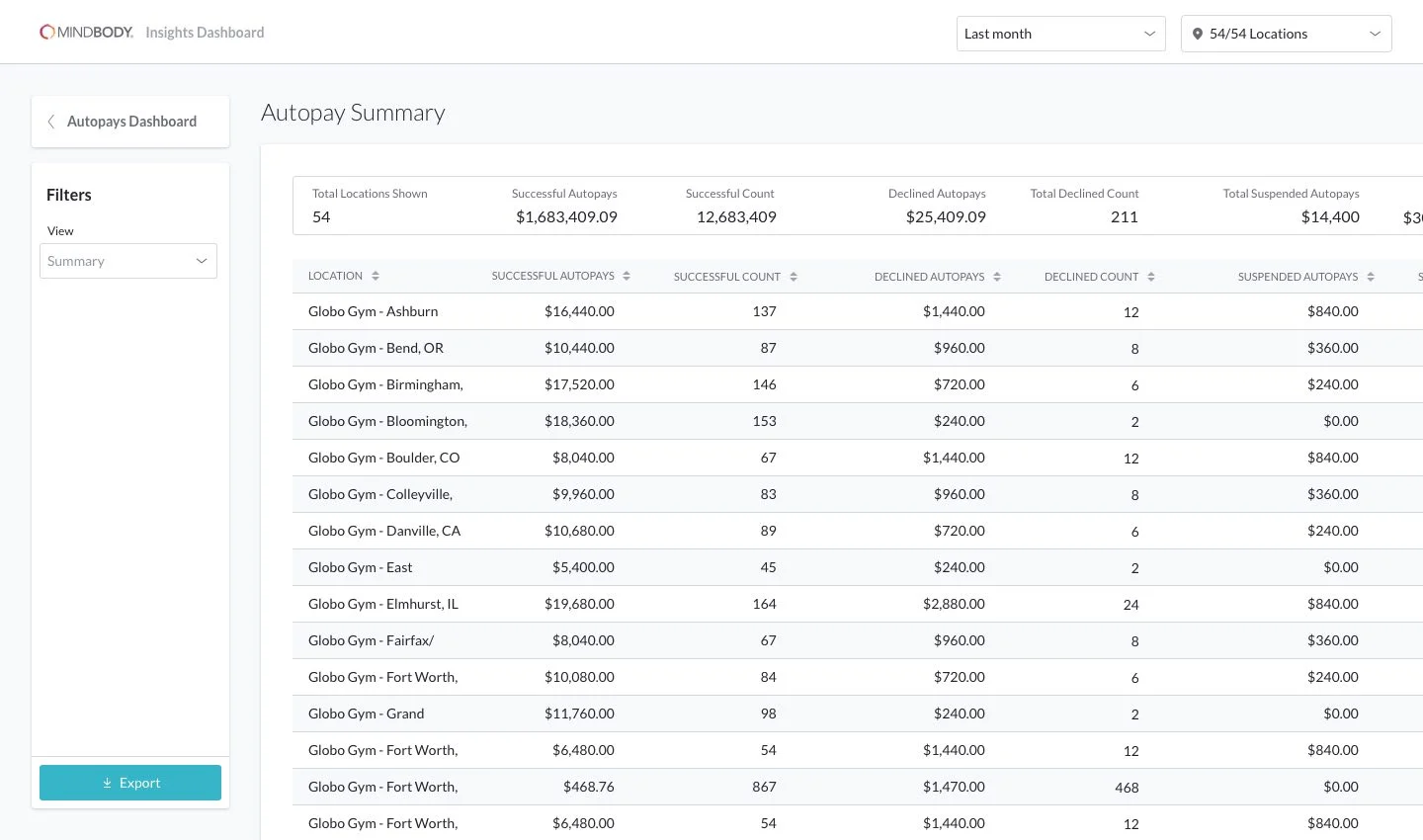Select the Globo Gym - Grand row
The image size is (1423, 840).
pyautogui.click(x=858, y=714)
